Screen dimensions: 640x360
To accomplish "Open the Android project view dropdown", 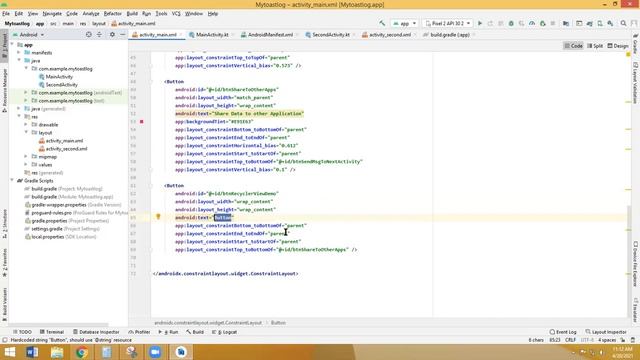I will tap(29, 35).
